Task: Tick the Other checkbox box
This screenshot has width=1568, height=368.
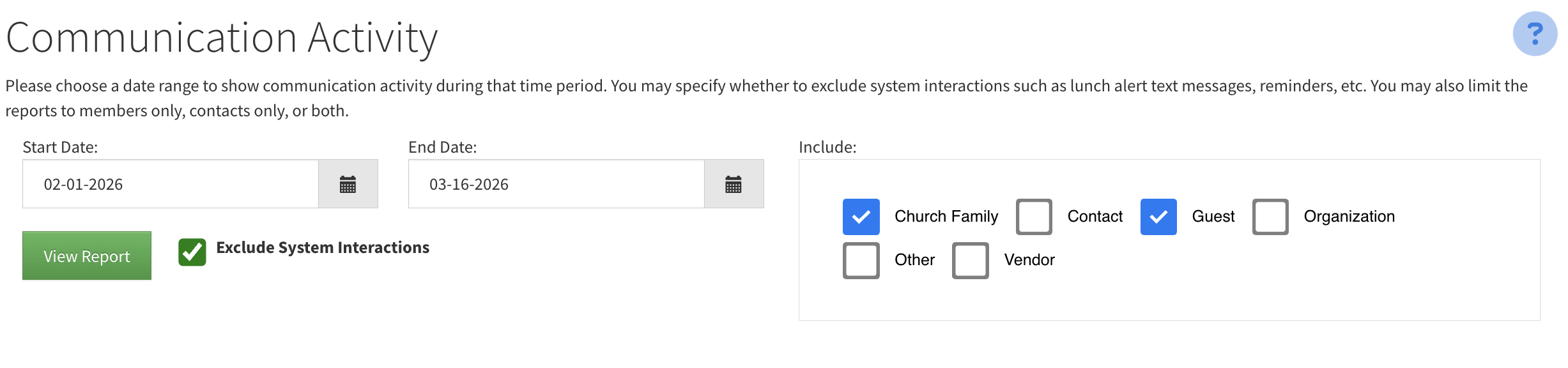Action: [x=861, y=261]
